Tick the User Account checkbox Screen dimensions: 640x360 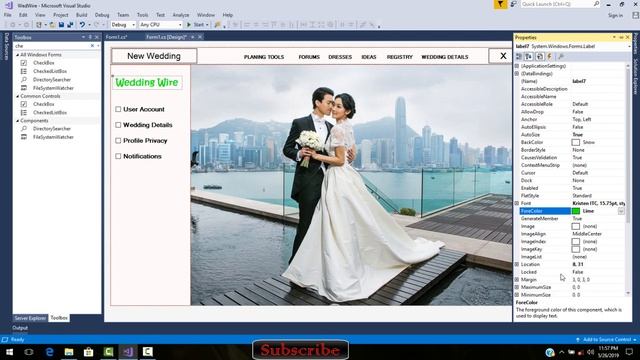[118, 109]
